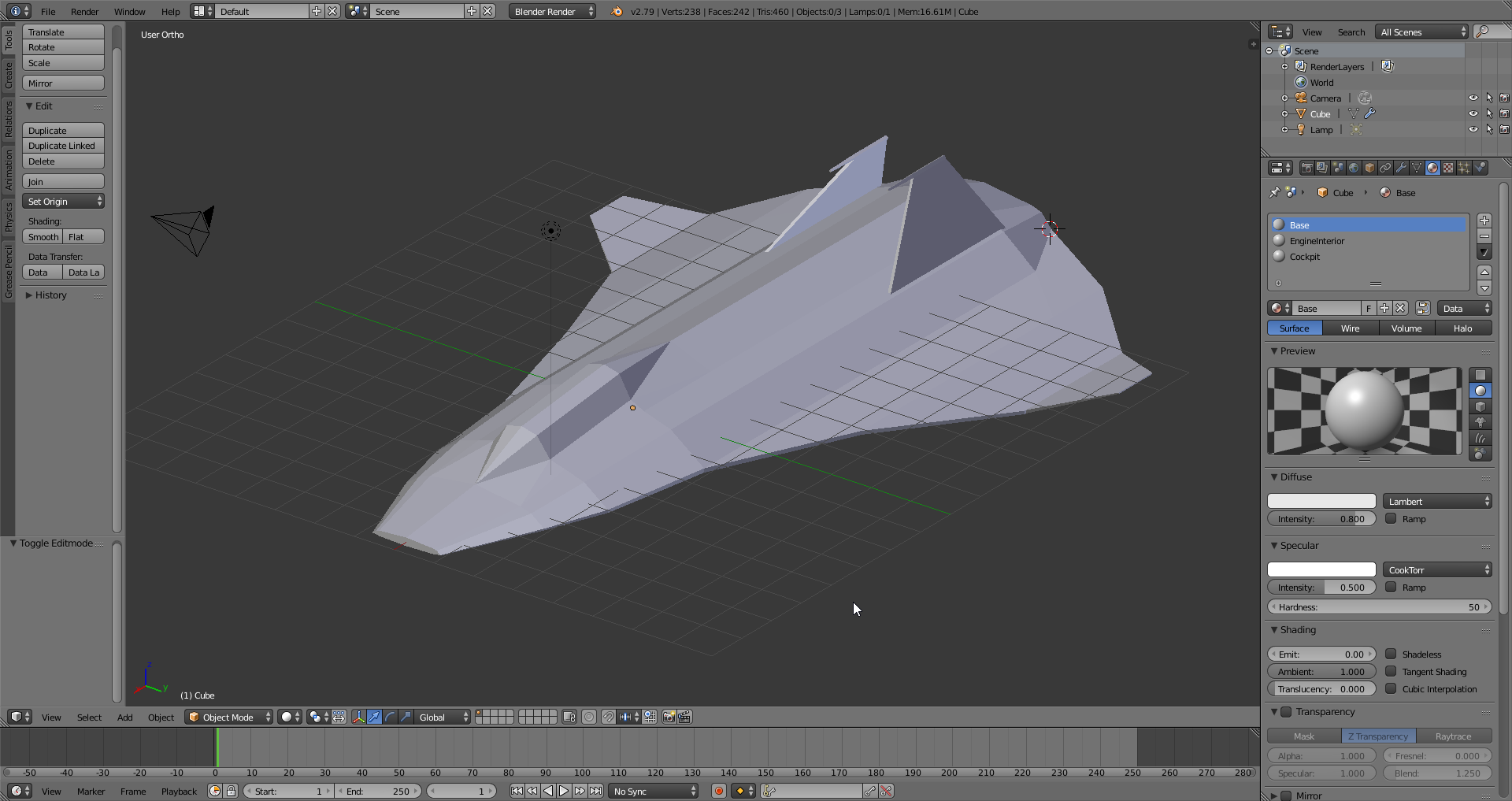Screen dimensions: 1512x801
Task: Open the Help menu
Action: [171, 12]
